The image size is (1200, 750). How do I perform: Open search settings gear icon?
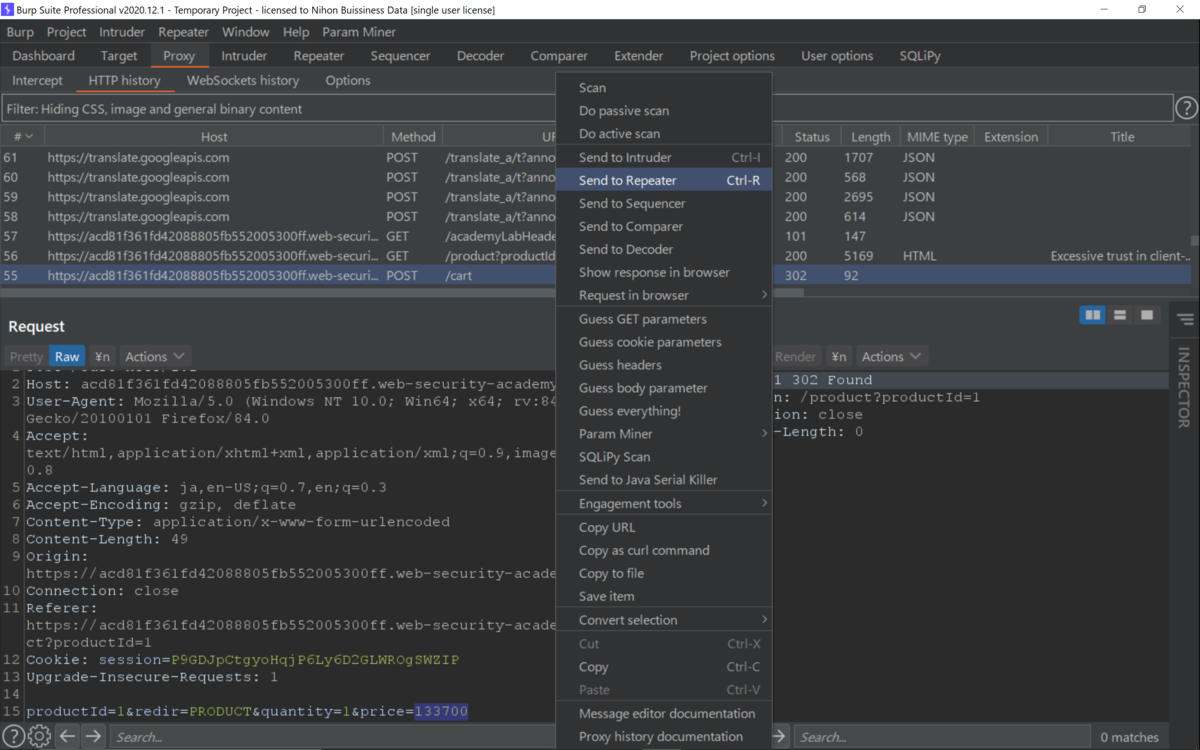[x=39, y=737]
